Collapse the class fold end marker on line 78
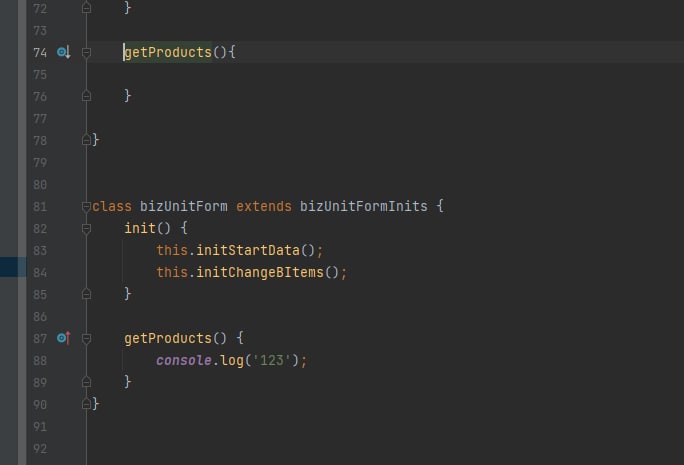Image resolution: width=684 pixels, height=465 pixels. (x=86, y=140)
